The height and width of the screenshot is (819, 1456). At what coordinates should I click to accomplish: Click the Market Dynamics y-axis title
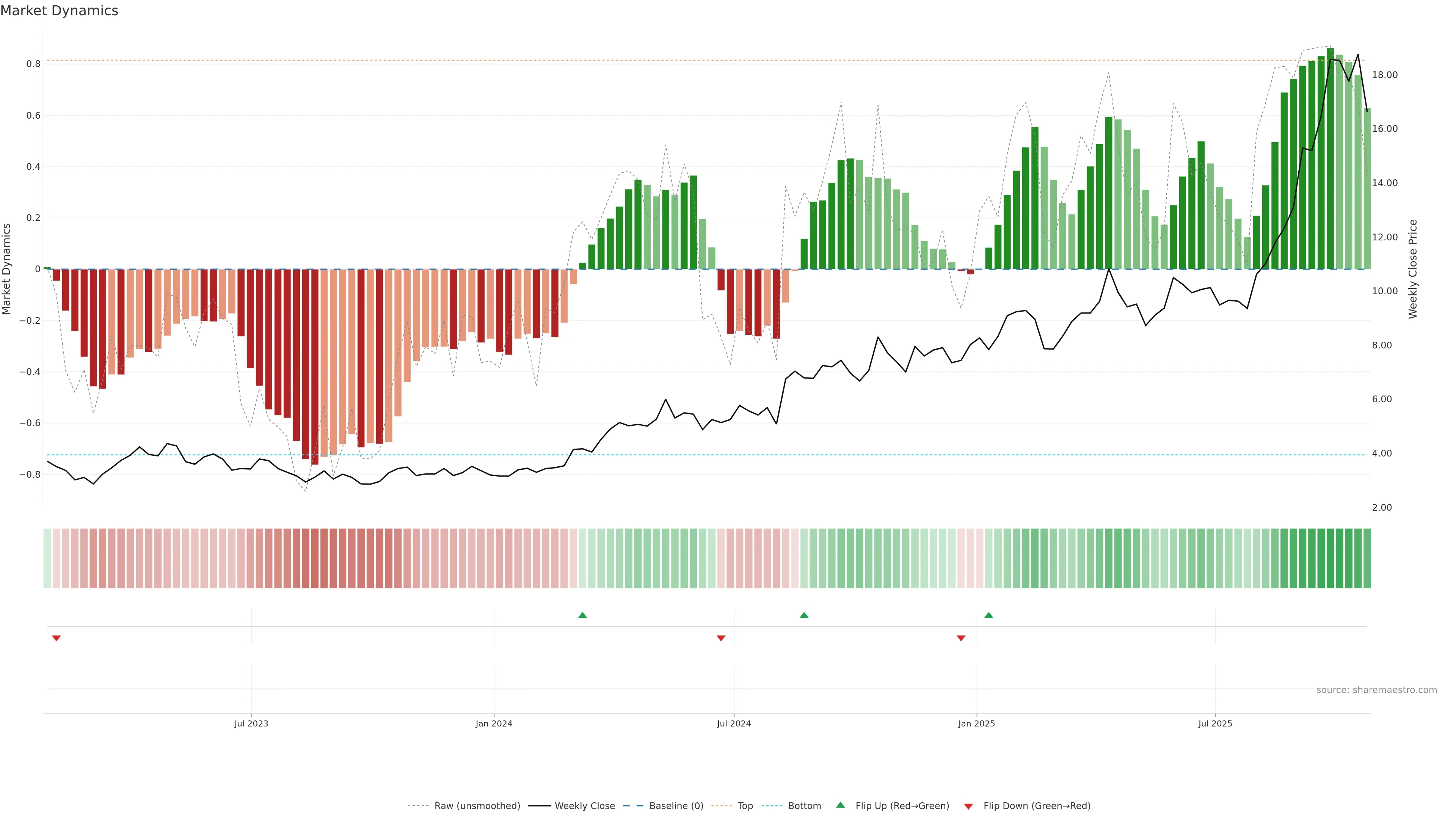point(7,269)
